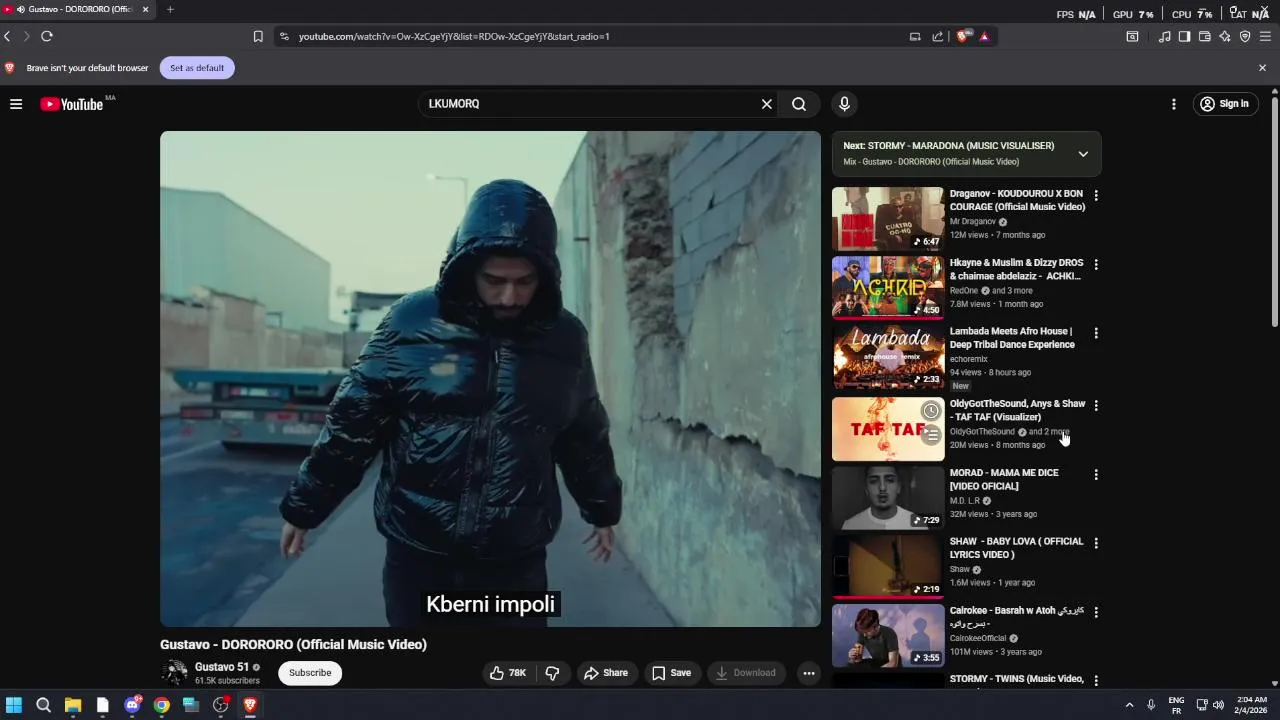Open Cairokee Basrah w Atoh thumbnail
This screenshot has height=720, width=1280.
click(888, 635)
